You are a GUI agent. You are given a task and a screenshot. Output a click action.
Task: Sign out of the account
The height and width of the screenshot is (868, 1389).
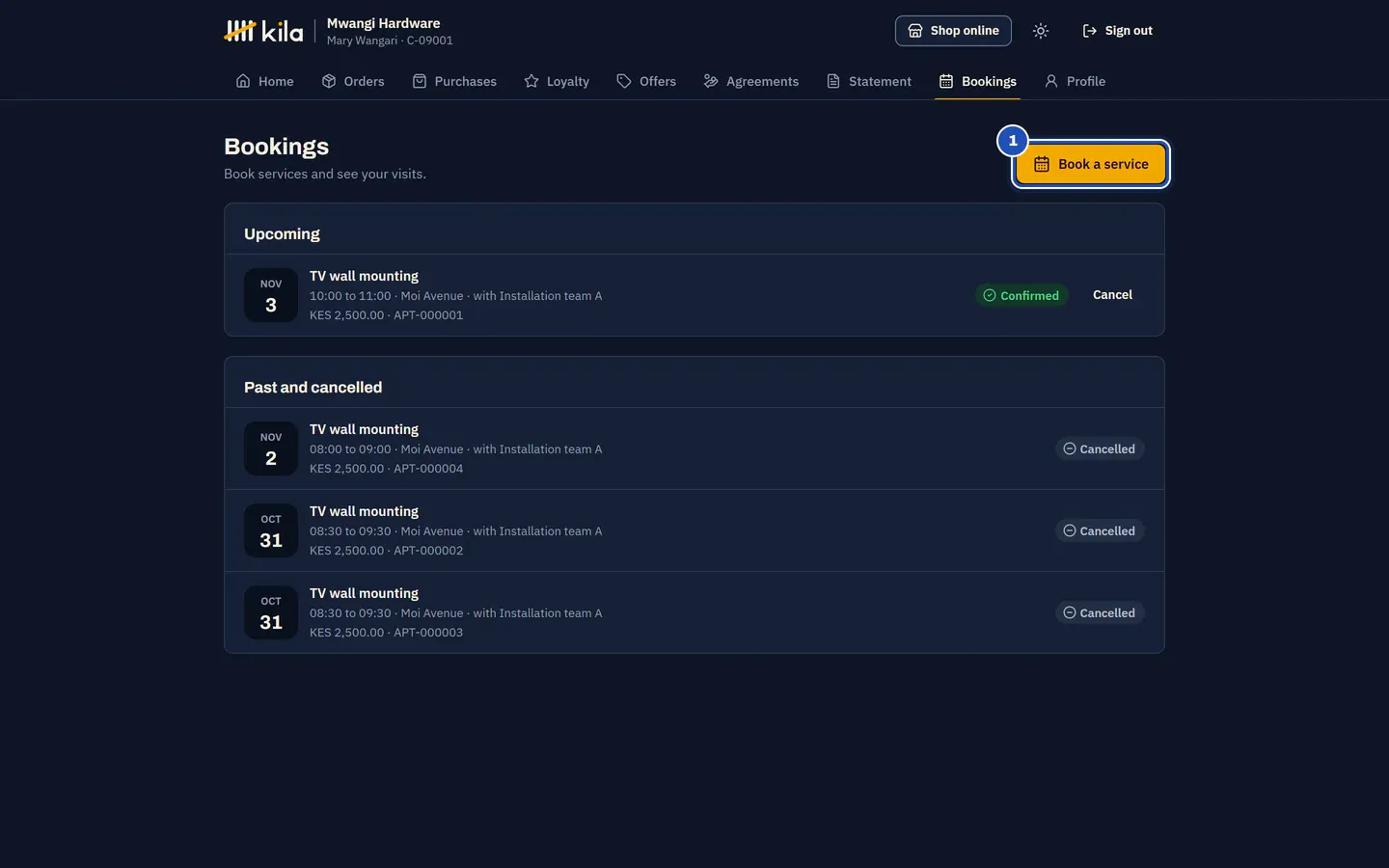point(1117,31)
